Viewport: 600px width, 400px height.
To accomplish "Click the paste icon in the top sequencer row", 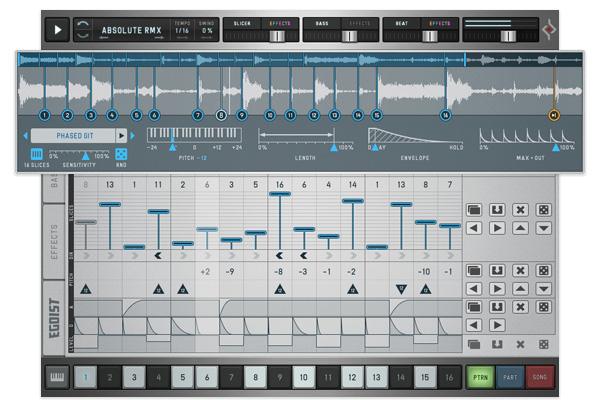I will 497,210.
